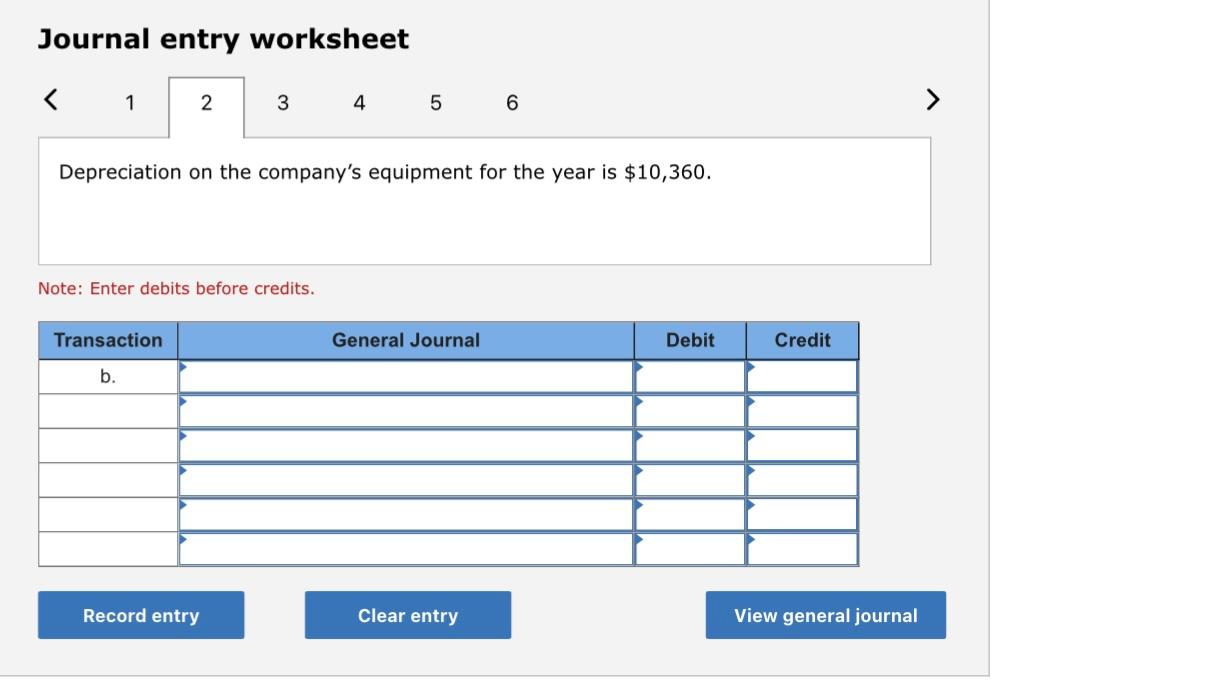Click the fourth row General Journal entry field
The width and height of the screenshot is (1213, 690).
tap(405, 480)
